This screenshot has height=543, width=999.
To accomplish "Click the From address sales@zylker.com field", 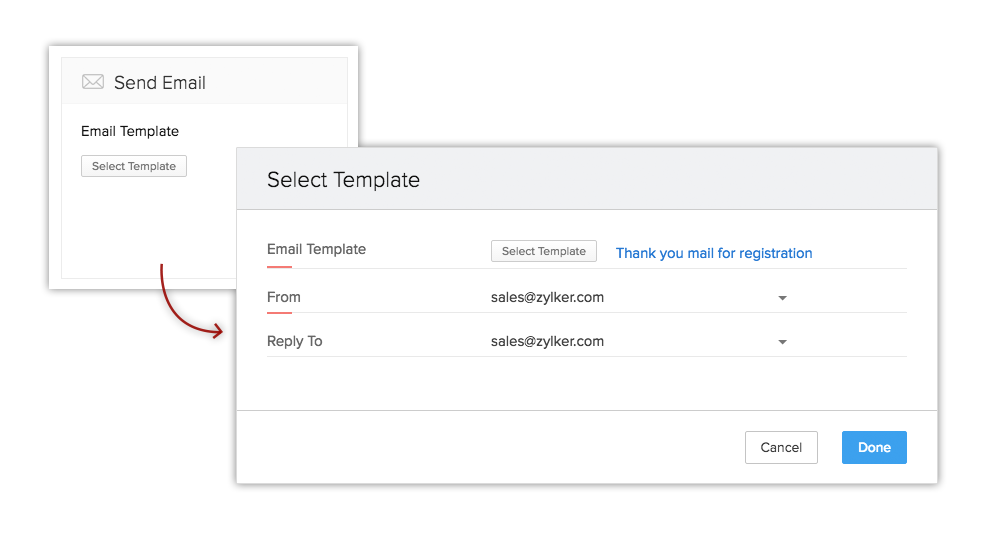I will coord(547,297).
